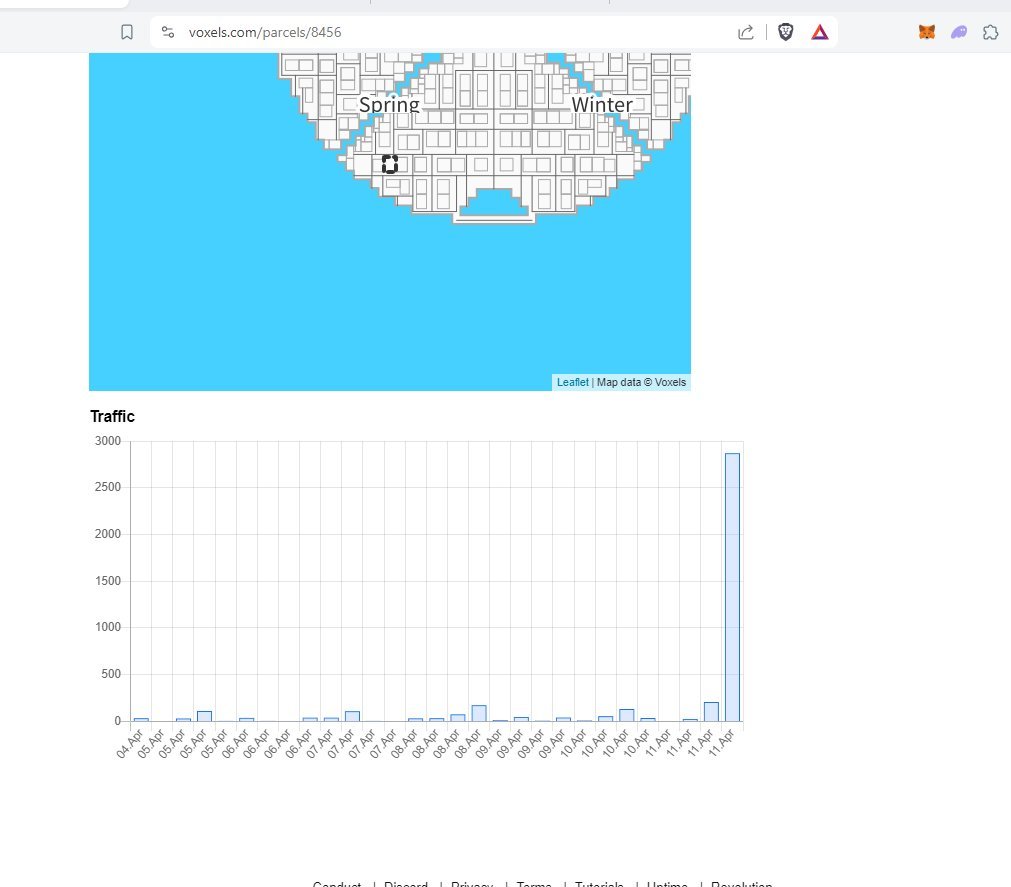The image size is (1011, 887).
Task: Click the bookmark icon in the address bar
Action: (x=127, y=32)
